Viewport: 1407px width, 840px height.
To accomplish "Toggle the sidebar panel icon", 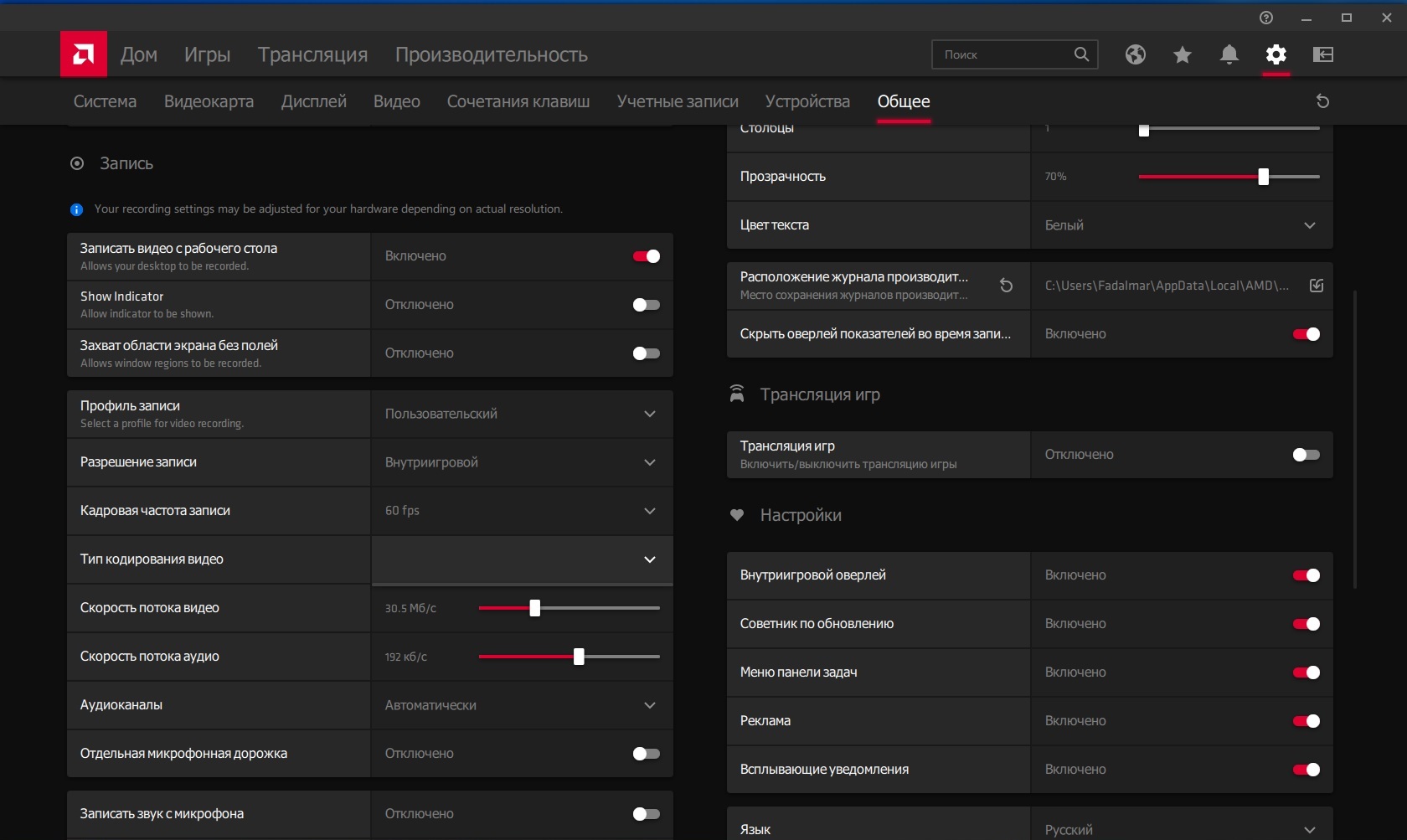I will [x=1322, y=54].
